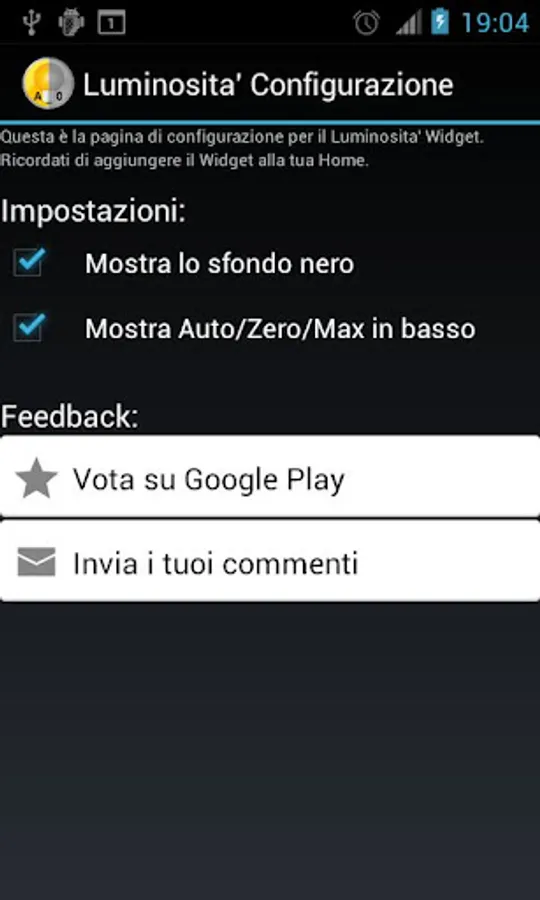The image size is (540, 900).
Task: Tap the envelope icon beside Invia
Action: [37, 562]
